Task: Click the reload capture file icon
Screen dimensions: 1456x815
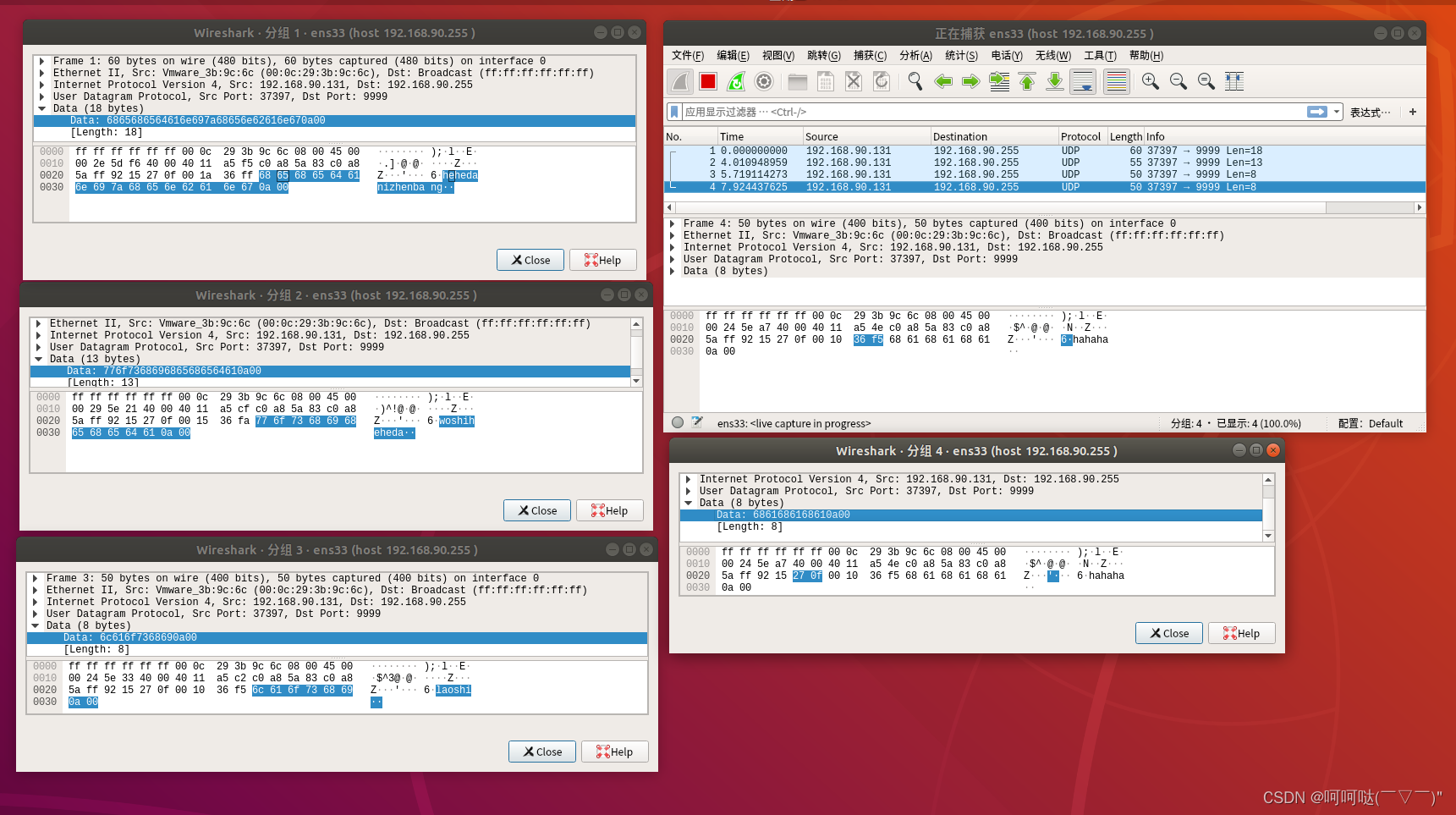Action: [882, 81]
